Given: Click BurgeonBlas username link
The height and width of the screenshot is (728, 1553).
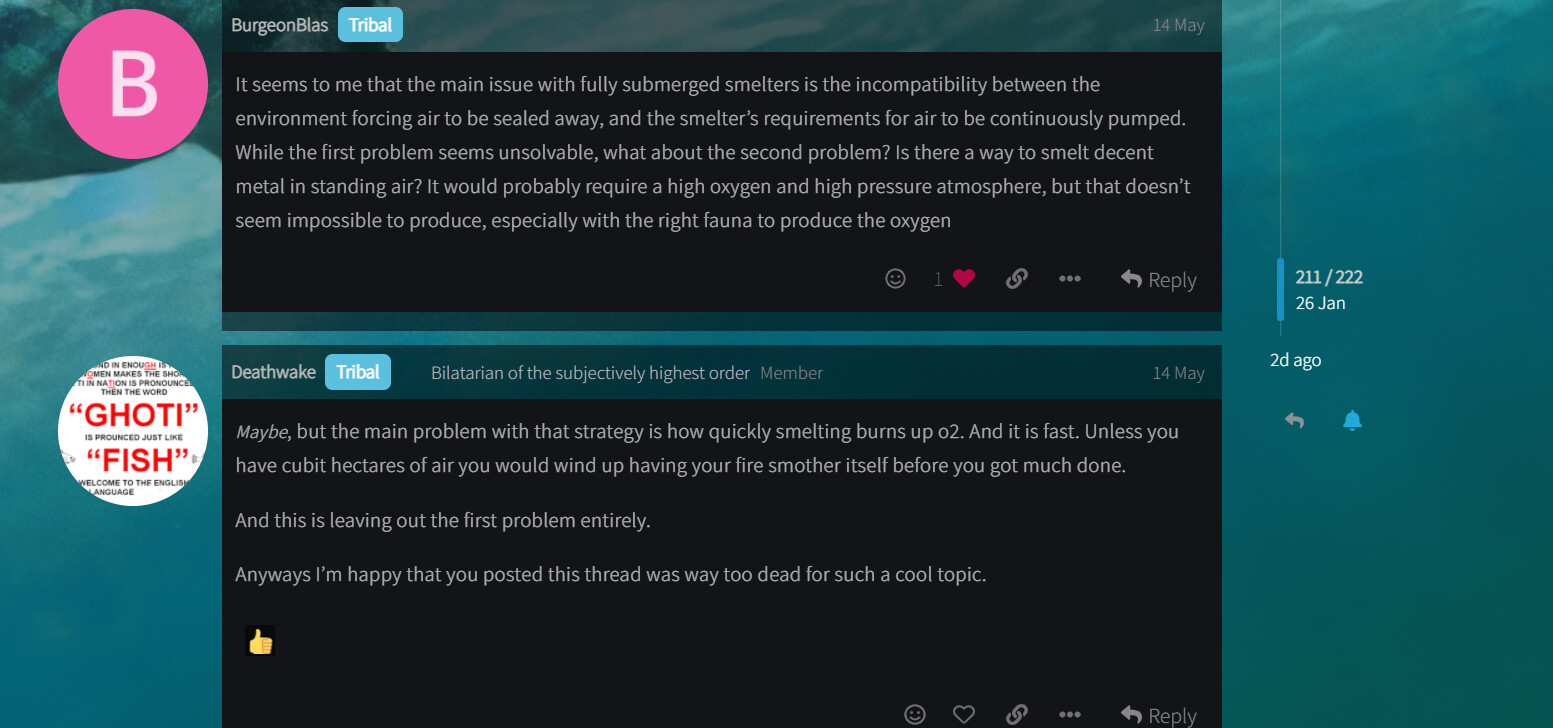Looking at the screenshot, I should pyautogui.click(x=280, y=24).
